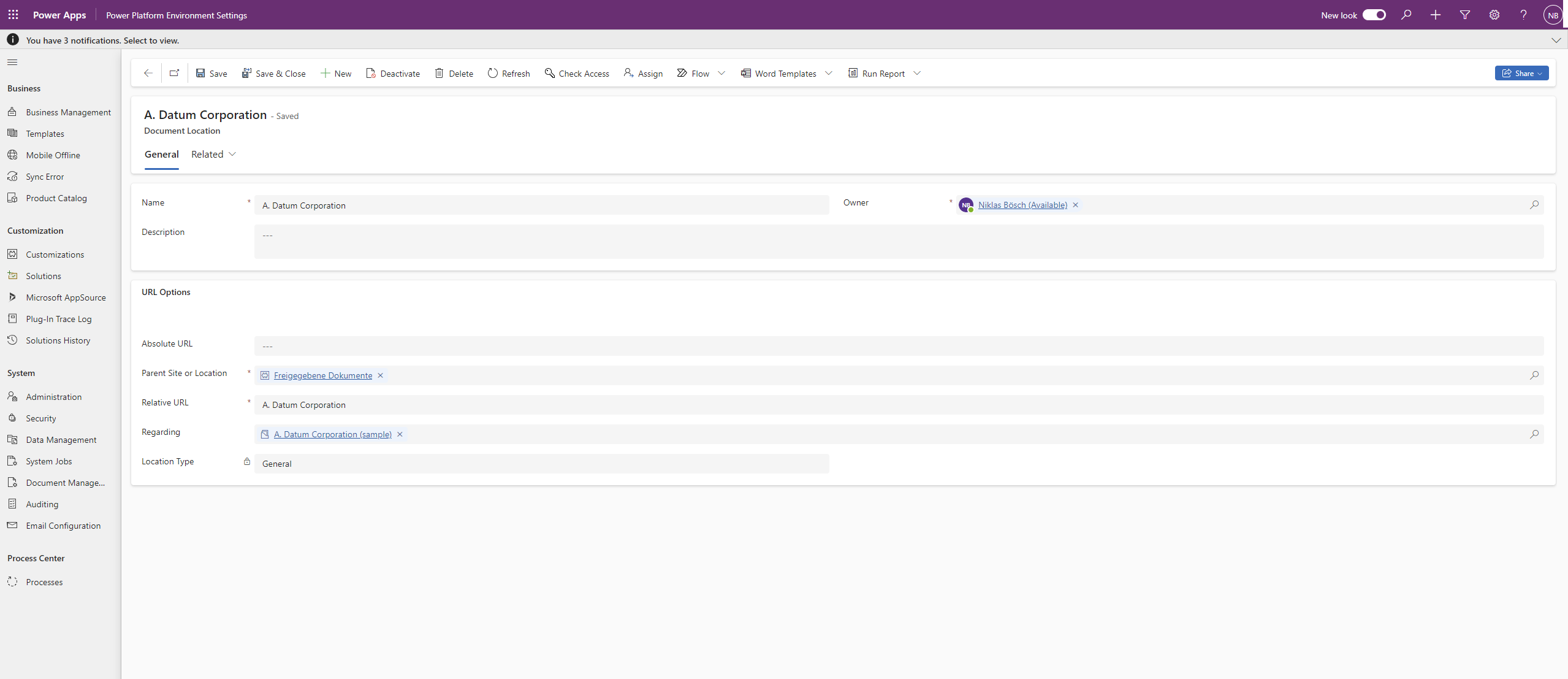The image size is (1568, 679).
Task: Remove Niklas Bösch from Owner field
Action: [1076, 205]
